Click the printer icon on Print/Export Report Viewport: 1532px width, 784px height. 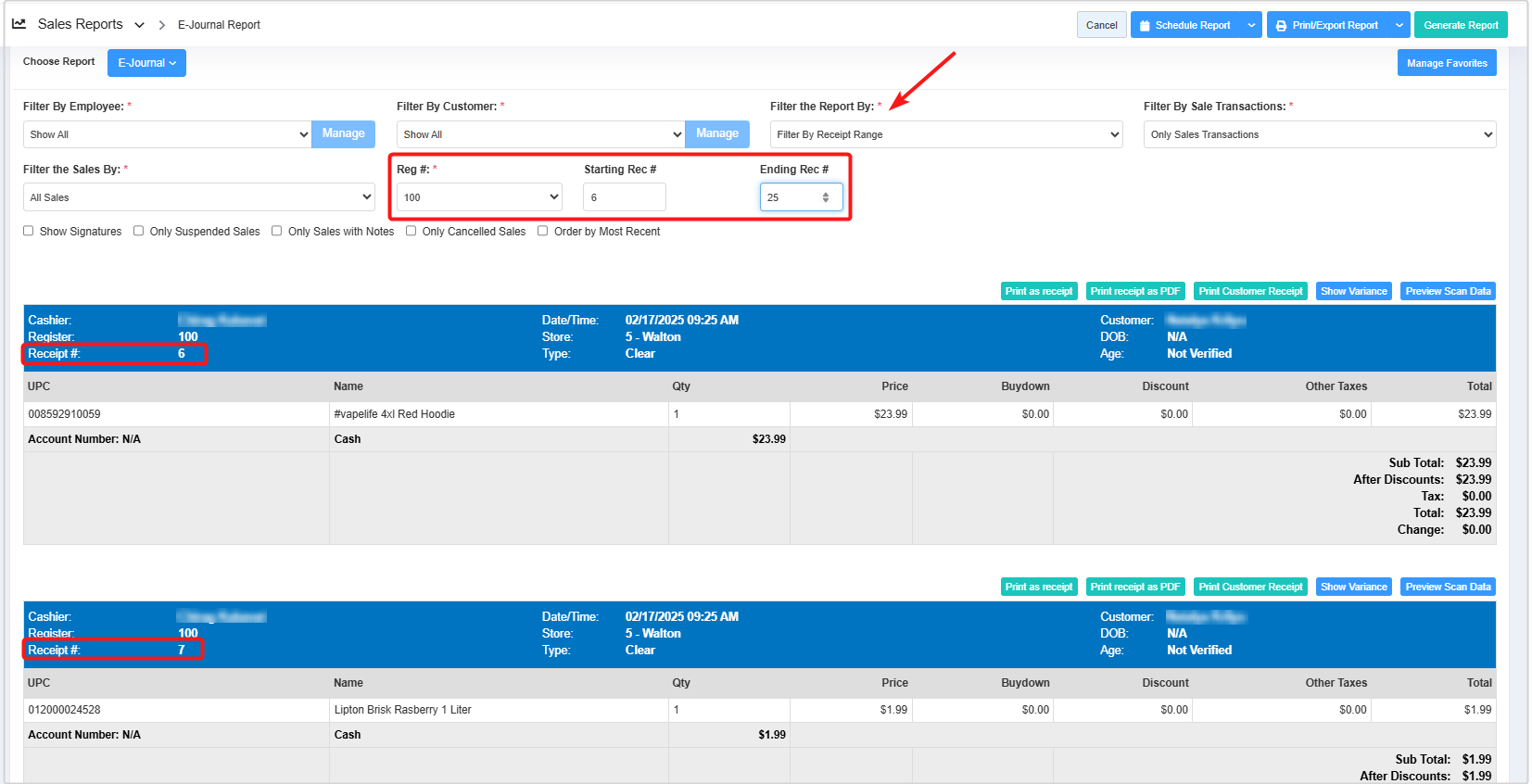tap(1281, 26)
